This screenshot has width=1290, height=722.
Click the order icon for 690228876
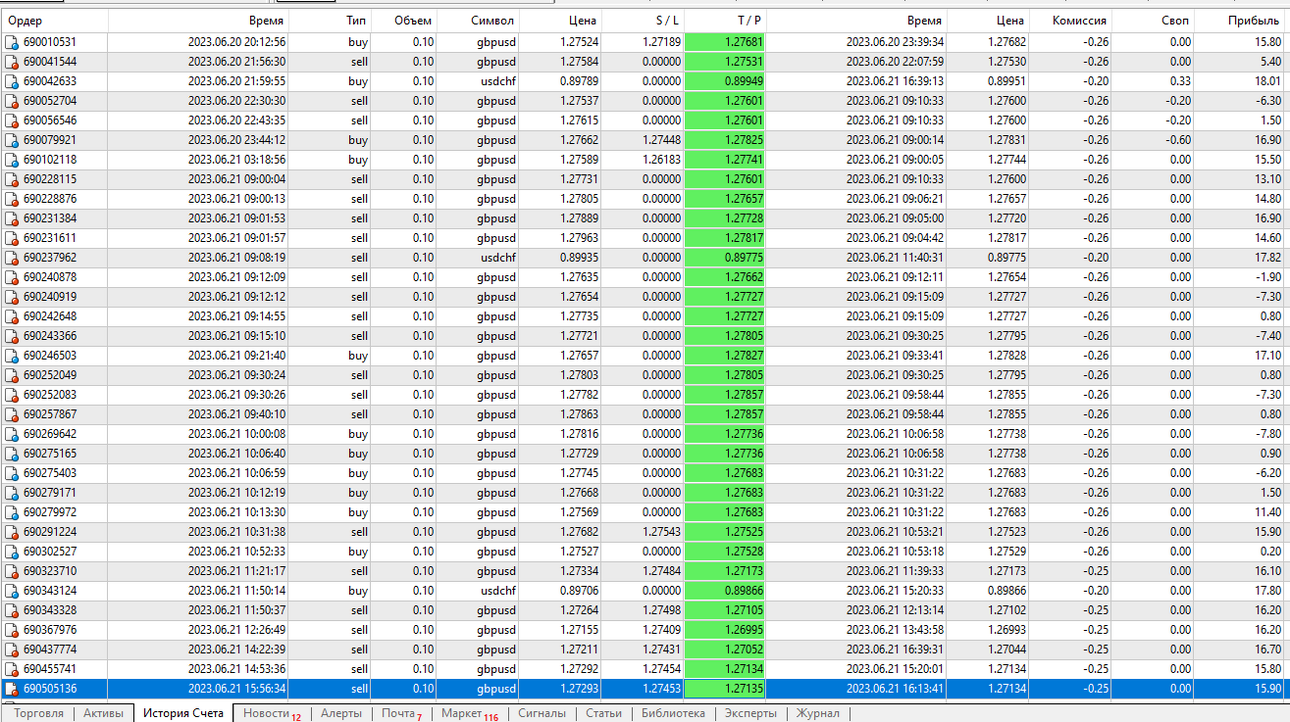point(12,199)
